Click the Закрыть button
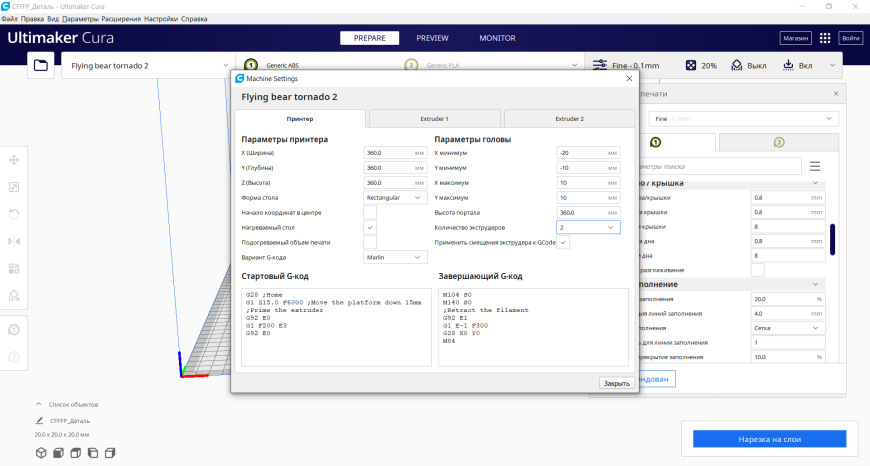 click(615, 383)
